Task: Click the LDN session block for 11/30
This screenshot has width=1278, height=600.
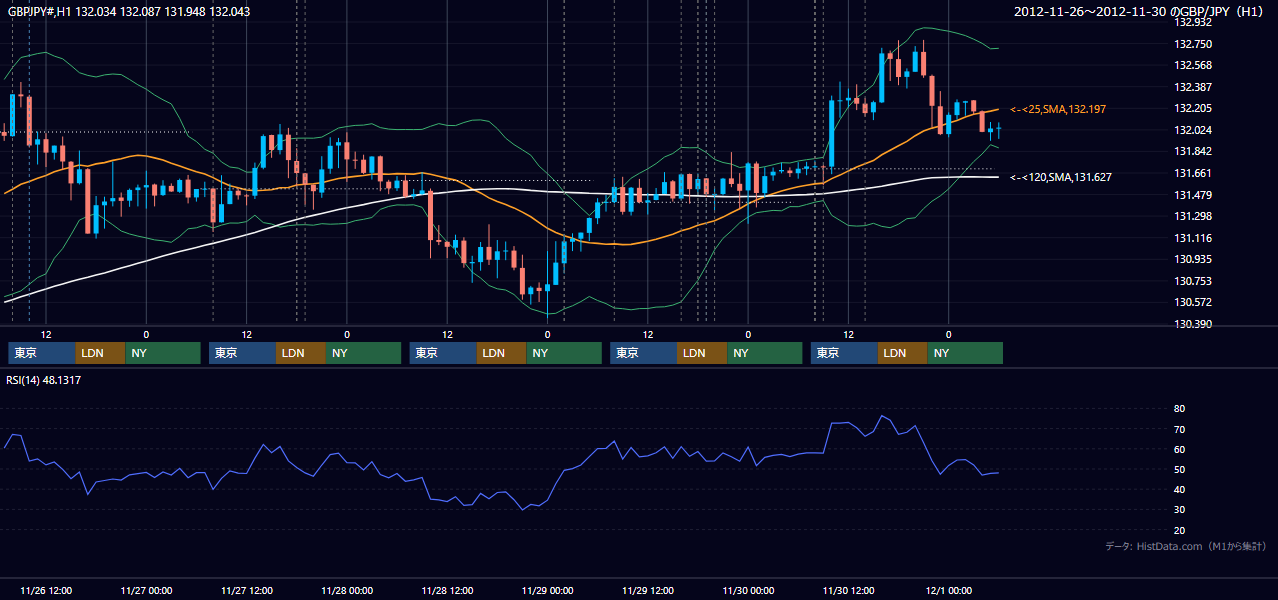Action: 904,353
